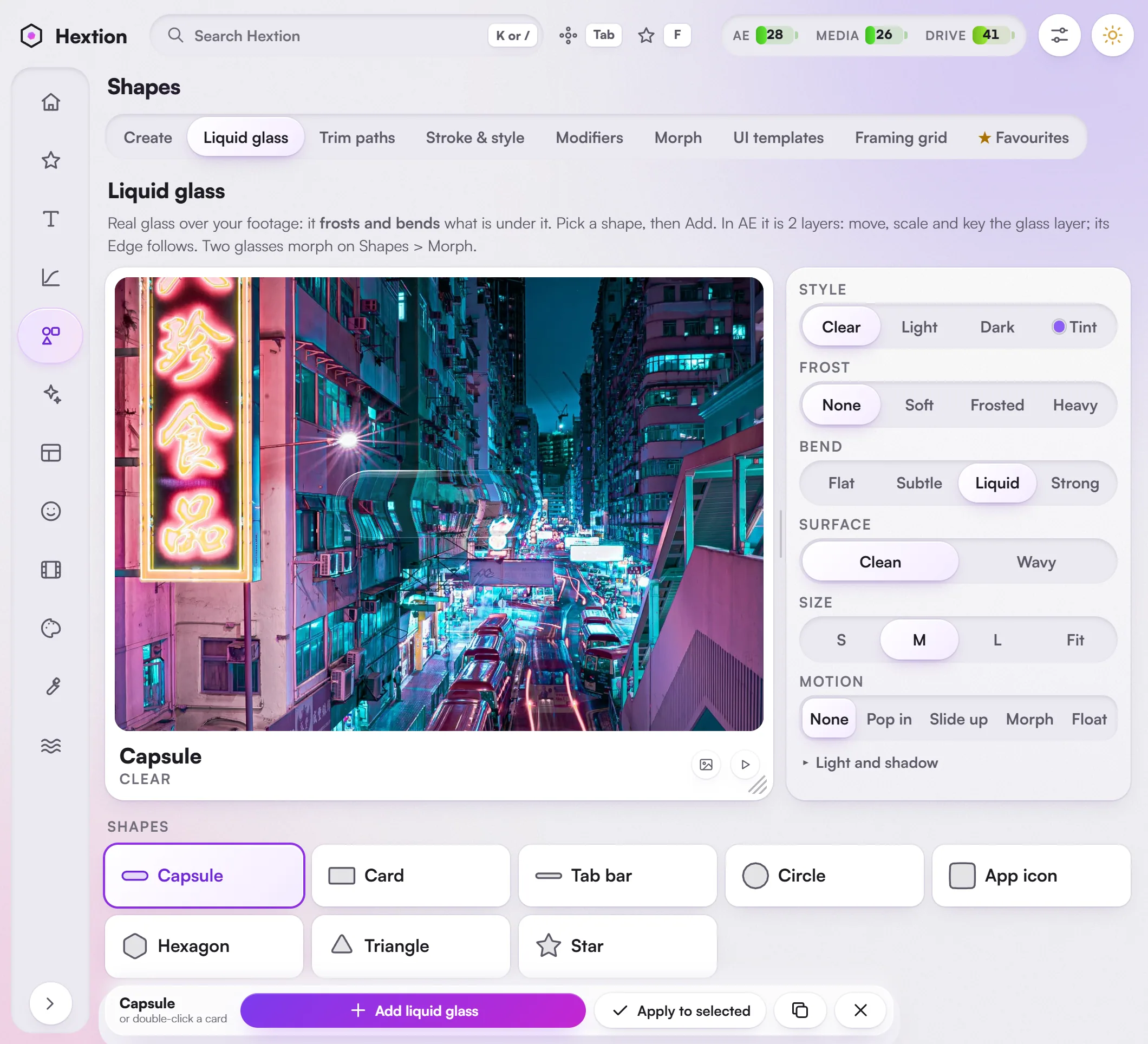
Task: Select the Star shape card
Action: pyautogui.click(x=617, y=945)
